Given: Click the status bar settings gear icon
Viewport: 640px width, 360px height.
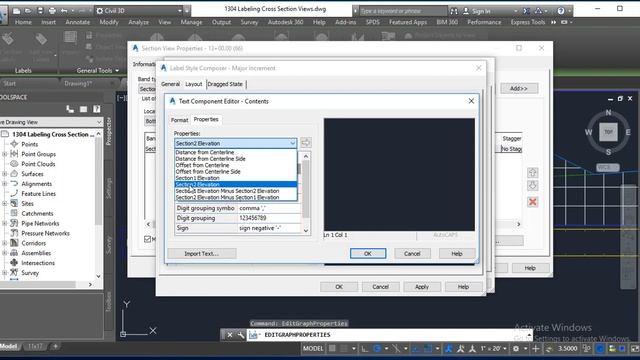Looking at the screenshot, I should coord(516,349).
